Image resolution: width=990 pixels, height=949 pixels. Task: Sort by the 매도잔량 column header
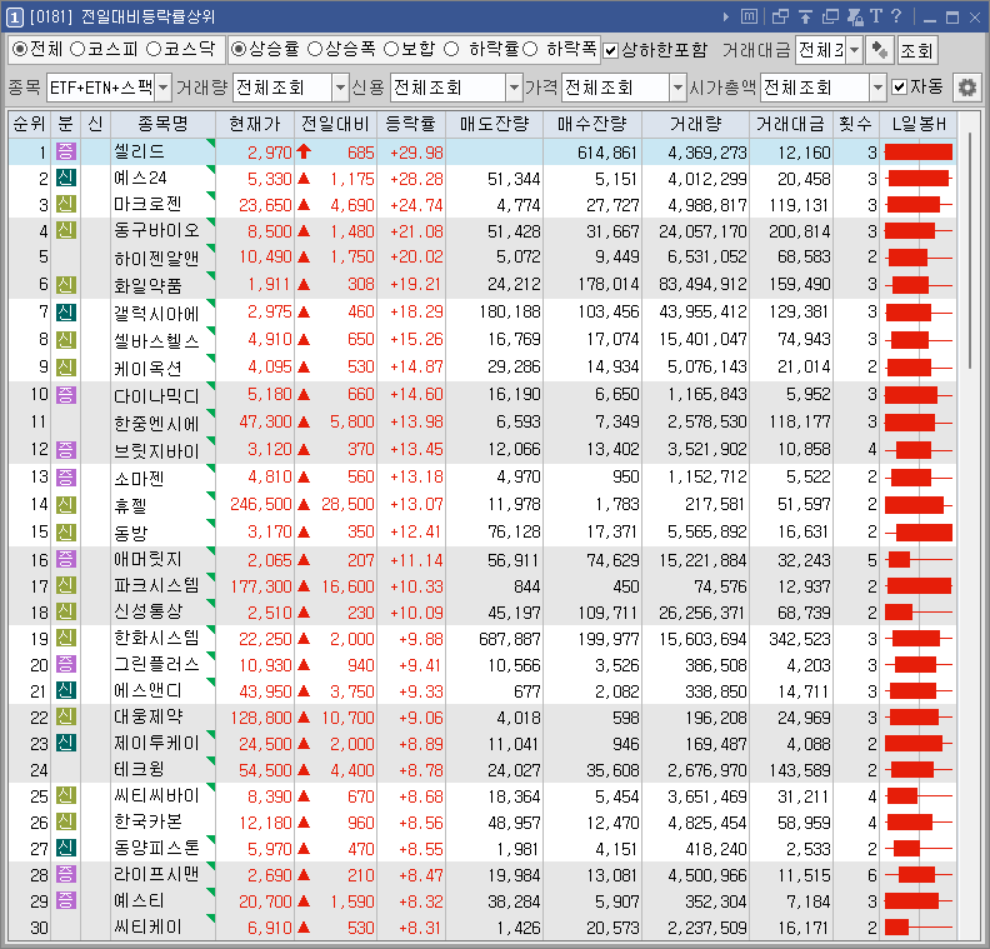494,124
